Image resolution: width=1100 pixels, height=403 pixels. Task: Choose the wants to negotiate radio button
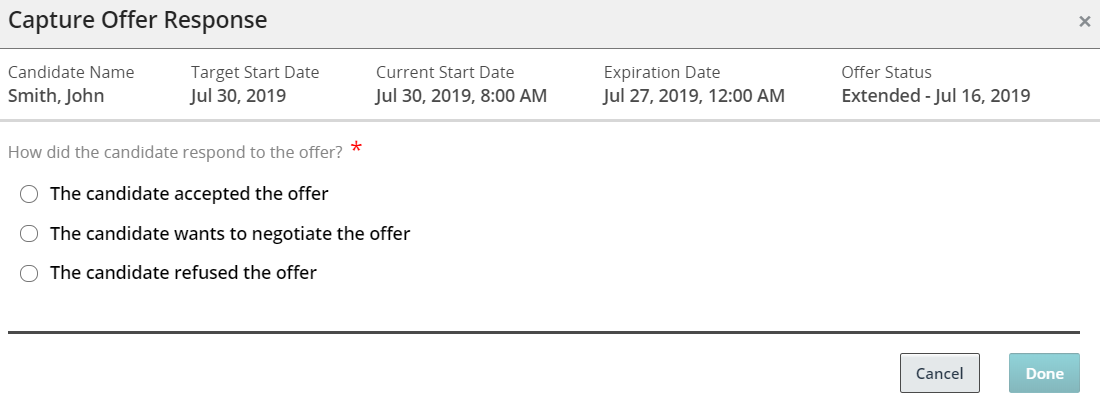pyautogui.click(x=29, y=233)
